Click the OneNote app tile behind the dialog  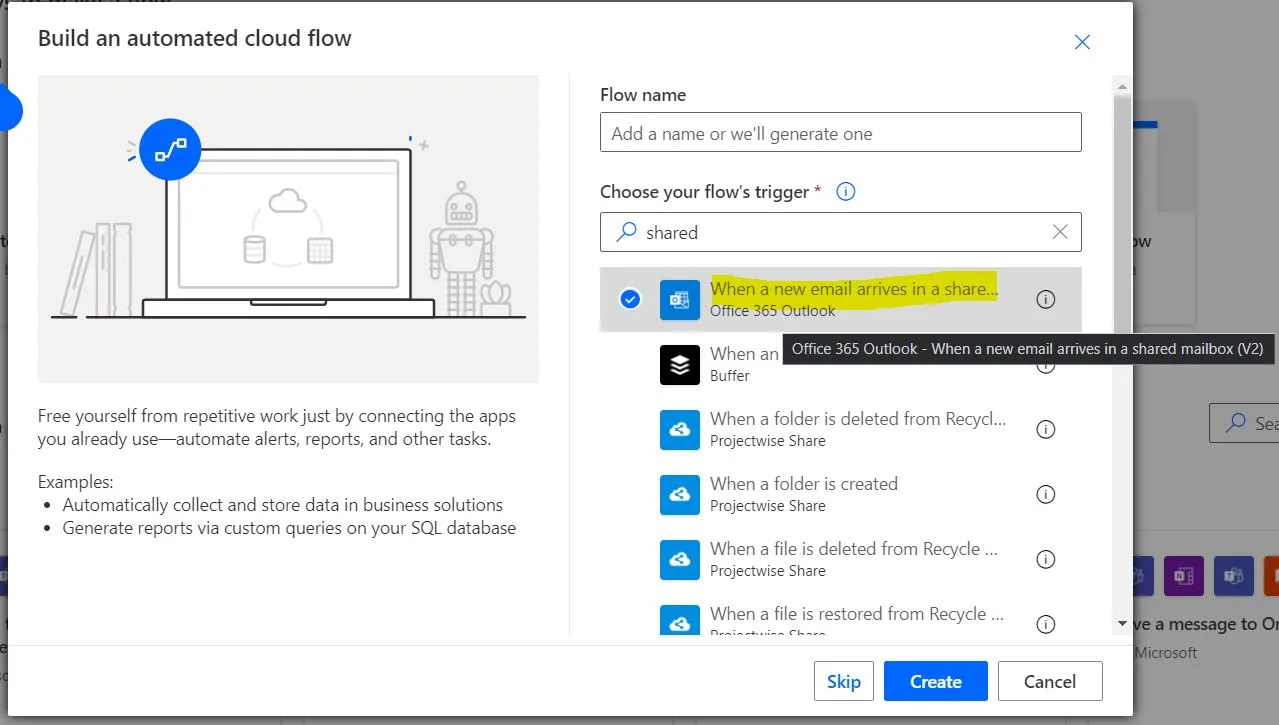point(1183,576)
